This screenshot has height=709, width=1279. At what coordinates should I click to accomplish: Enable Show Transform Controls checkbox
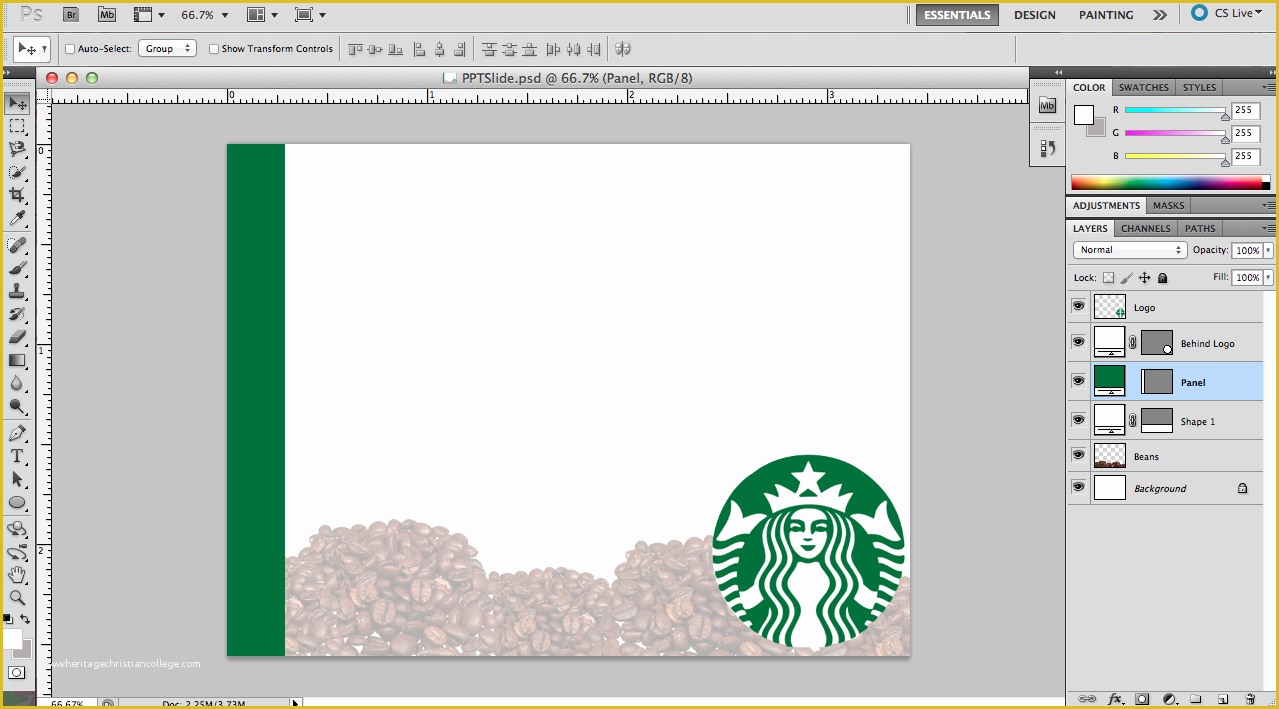coord(214,48)
